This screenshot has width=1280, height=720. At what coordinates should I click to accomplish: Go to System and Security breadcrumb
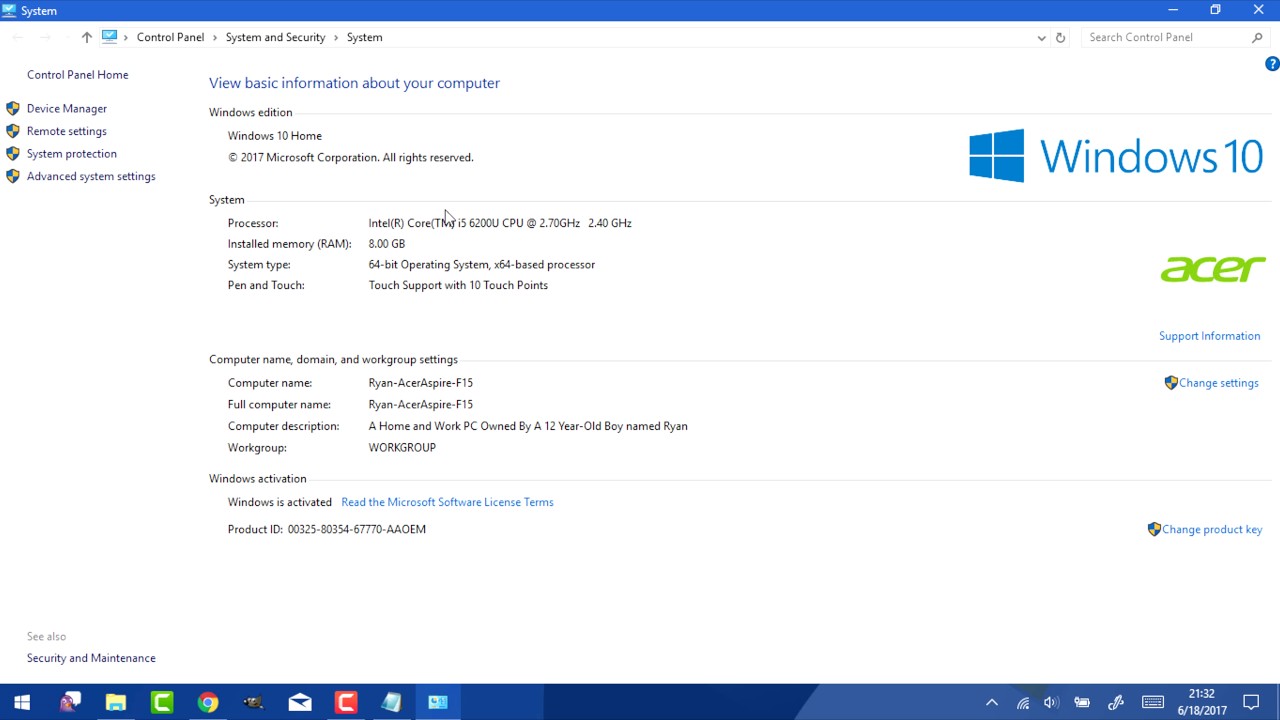pos(275,37)
